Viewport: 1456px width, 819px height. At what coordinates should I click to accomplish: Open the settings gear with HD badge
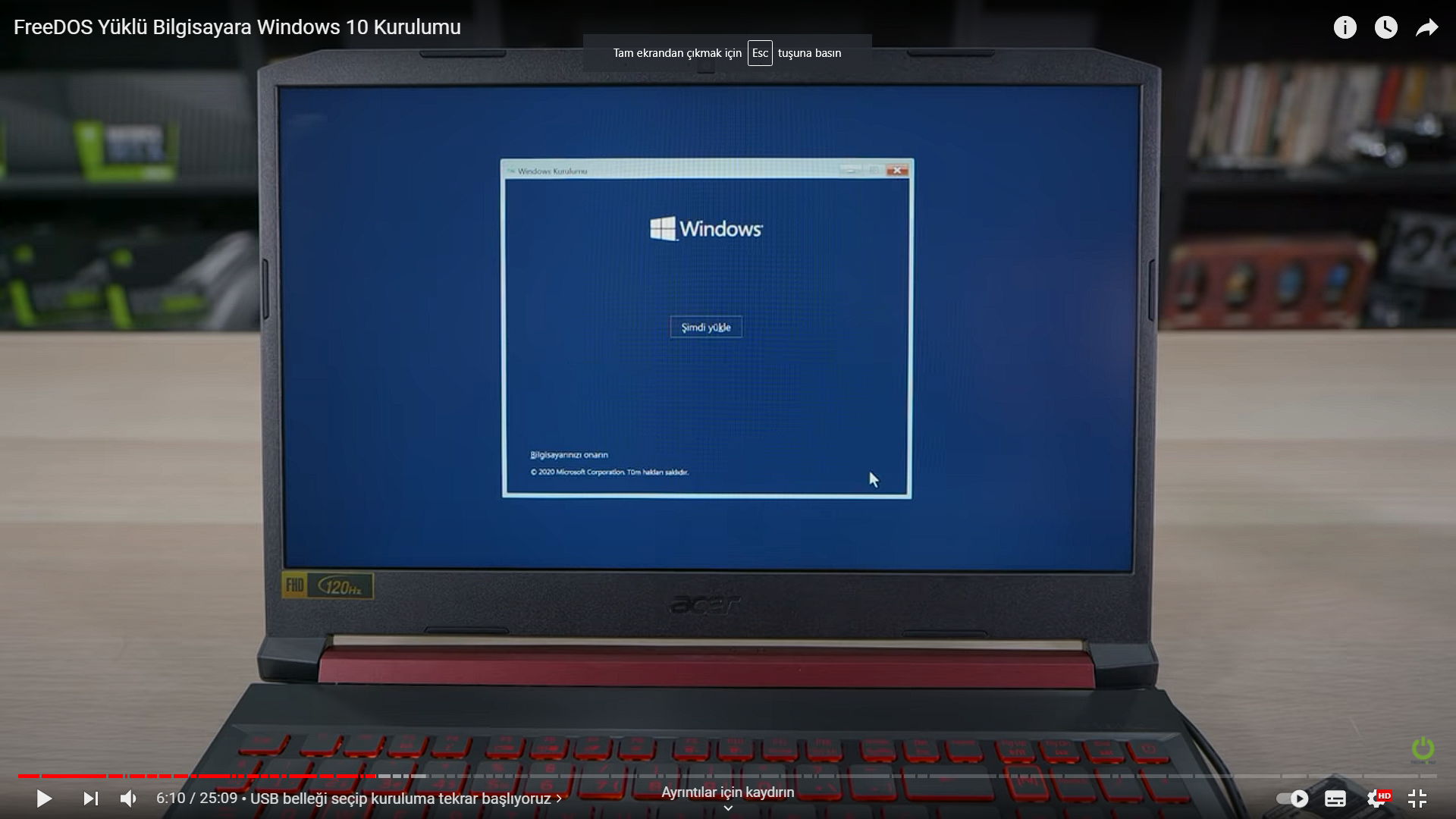(x=1377, y=799)
